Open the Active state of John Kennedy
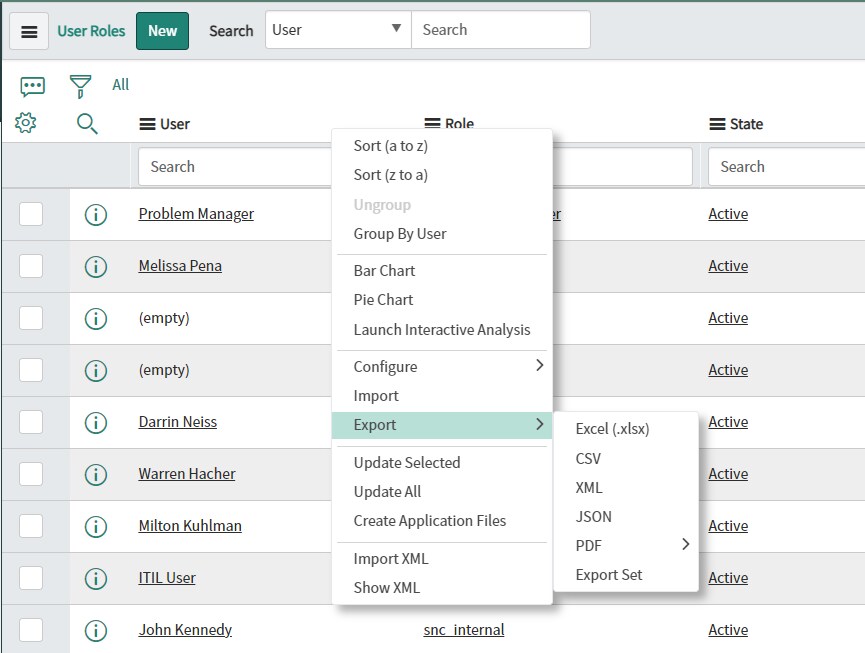The height and width of the screenshot is (653, 865). [x=728, y=630]
